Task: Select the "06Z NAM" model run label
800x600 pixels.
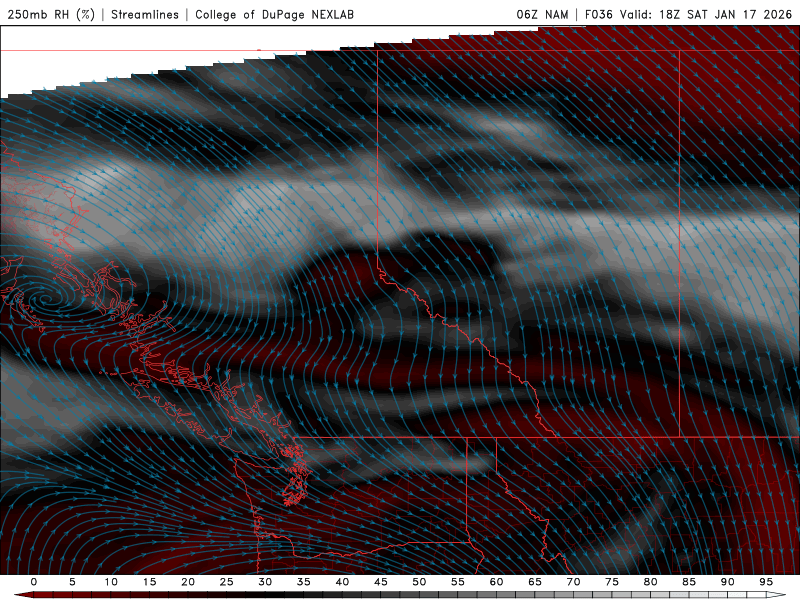Action: click(x=542, y=15)
